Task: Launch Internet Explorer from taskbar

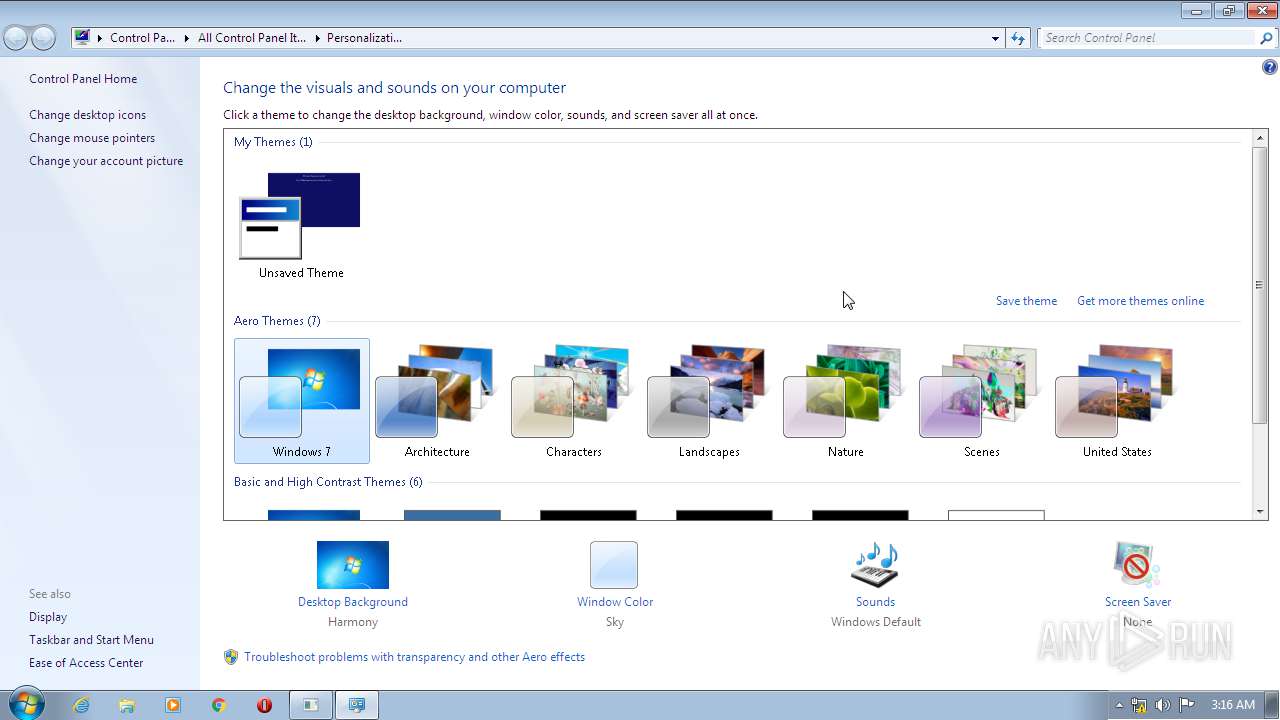Action: pyautogui.click(x=81, y=705)
